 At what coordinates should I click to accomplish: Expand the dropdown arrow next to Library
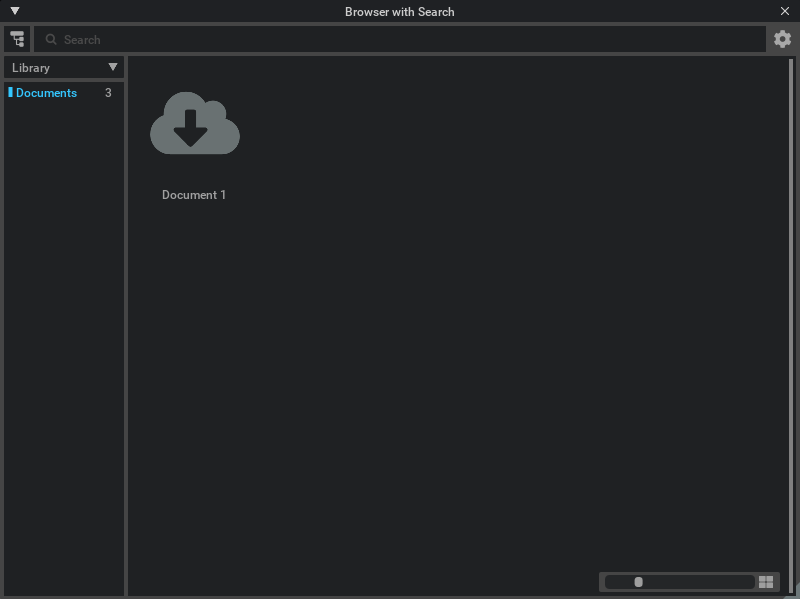click(113, 67)
